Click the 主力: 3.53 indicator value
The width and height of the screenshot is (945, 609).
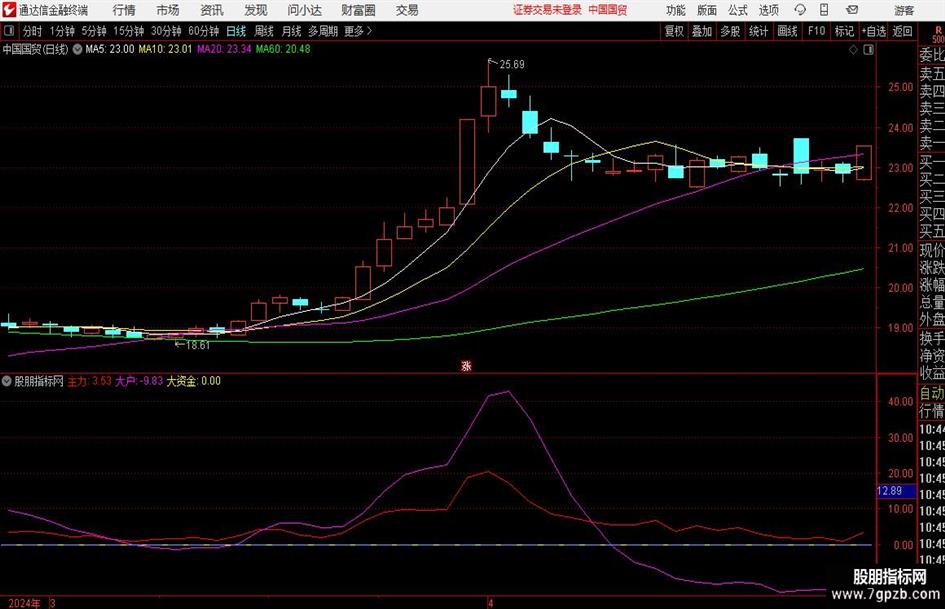89,381
